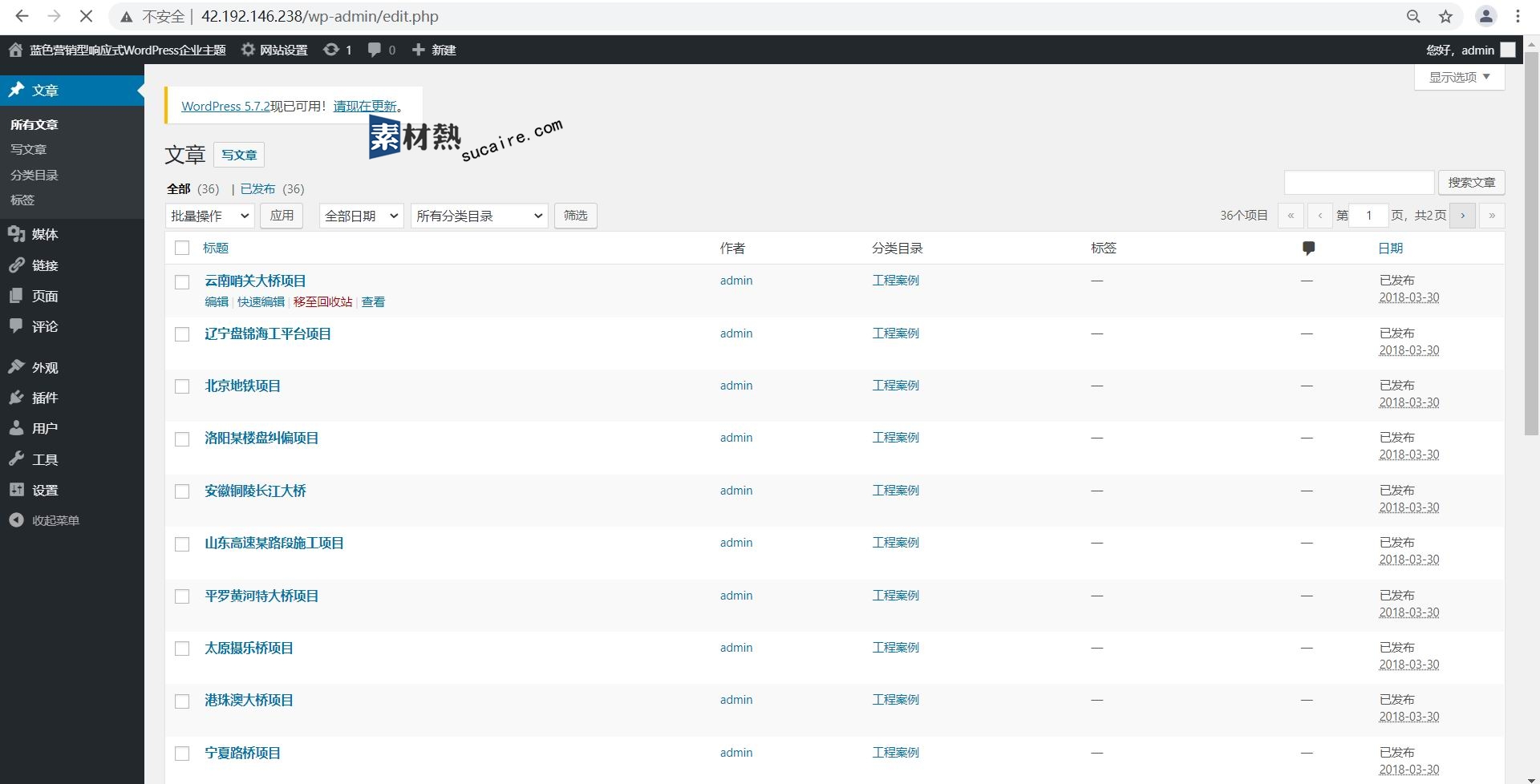Click the admin avatar in the top bar
The width and height of the screenshot is (1540, 784).
click(1508, 50)
